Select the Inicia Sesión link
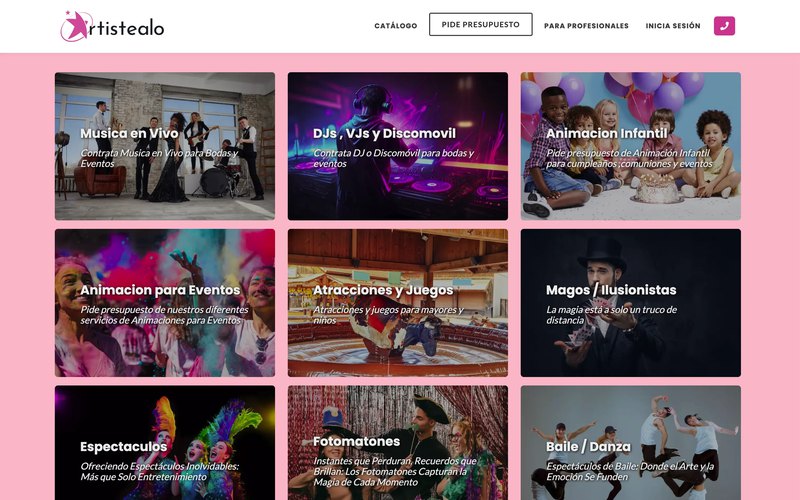The height and width of the screenshot is (500, 800). click(673, 26)
